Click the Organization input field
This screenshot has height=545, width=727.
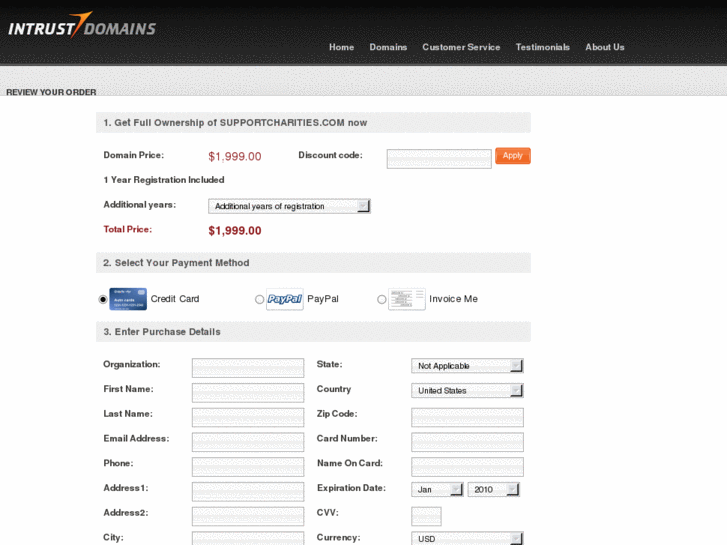(x=248, y=368)
